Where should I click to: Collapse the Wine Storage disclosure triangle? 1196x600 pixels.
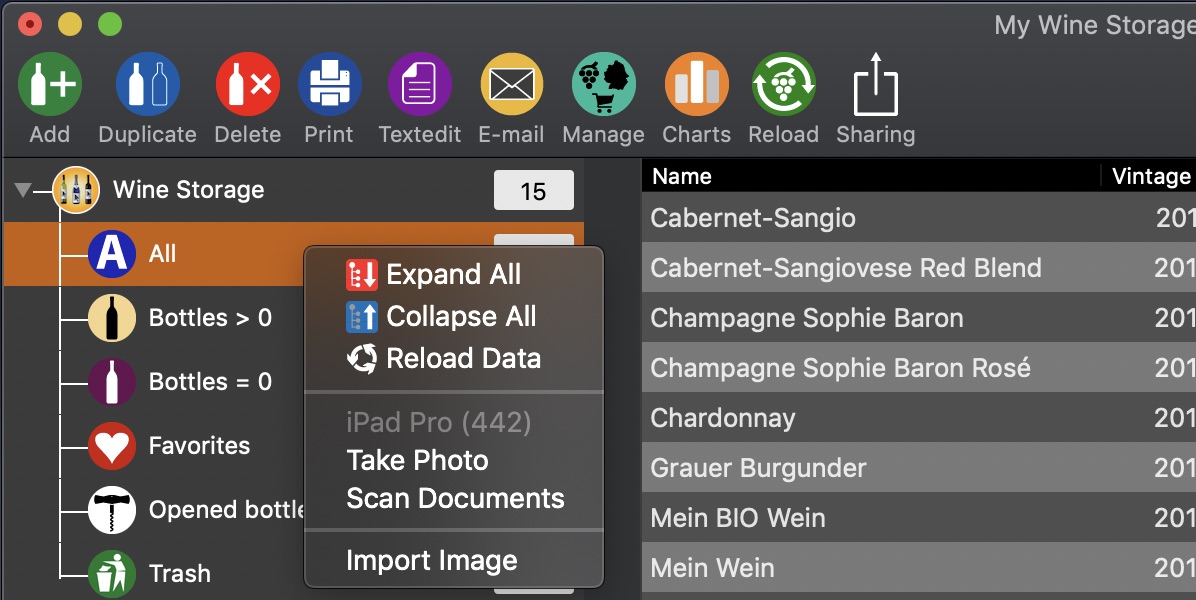click(23, 190)
